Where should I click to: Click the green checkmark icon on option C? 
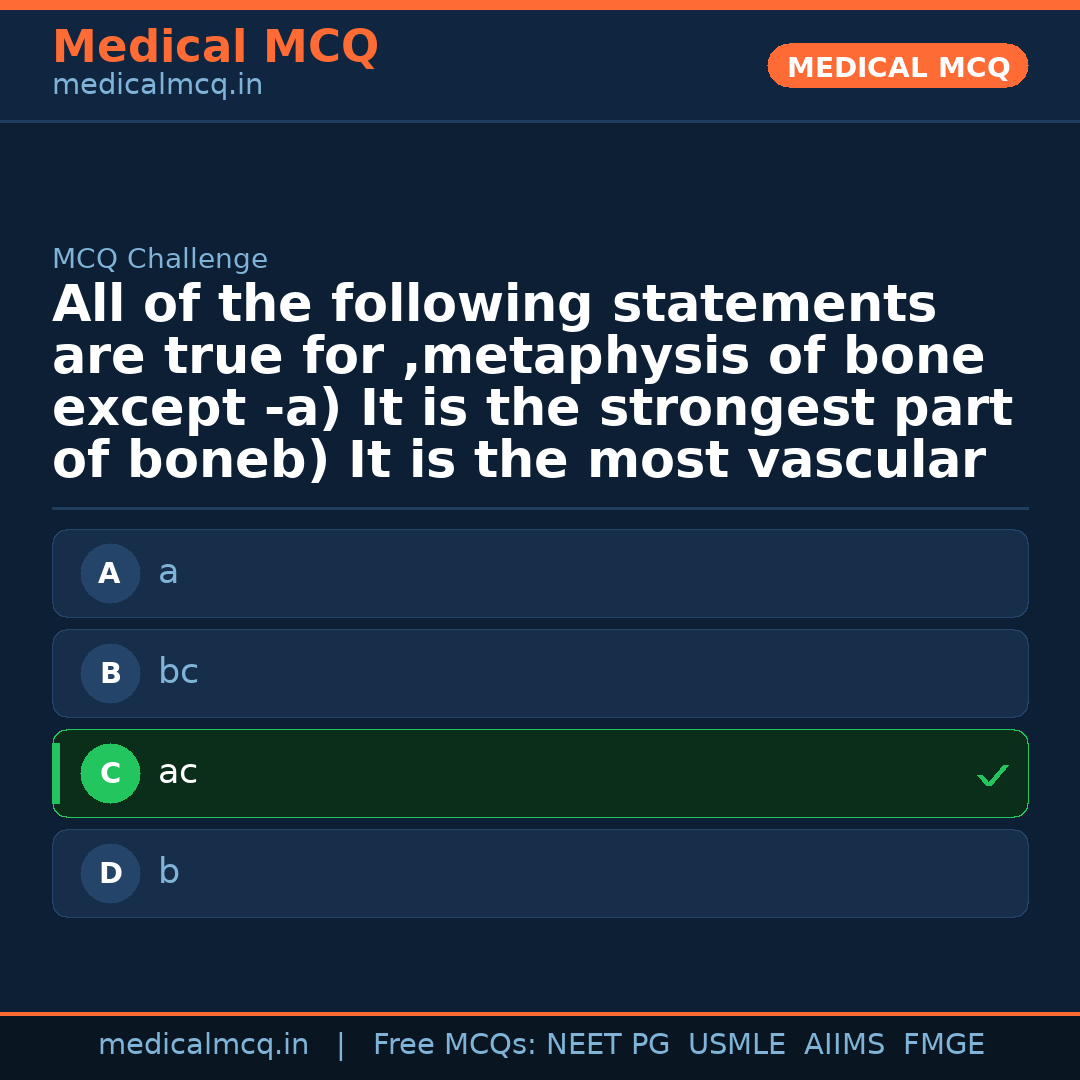[x=992, y=774]
